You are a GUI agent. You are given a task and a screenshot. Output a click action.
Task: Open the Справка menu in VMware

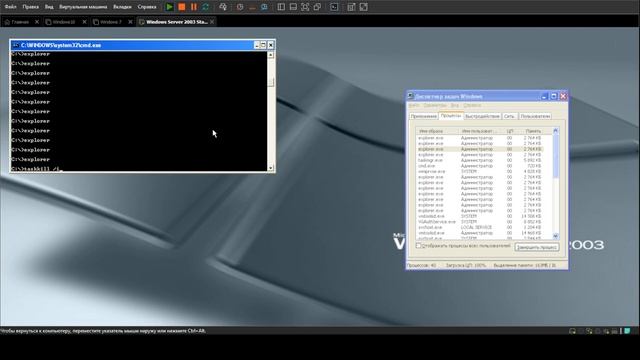tap(147, 7)
